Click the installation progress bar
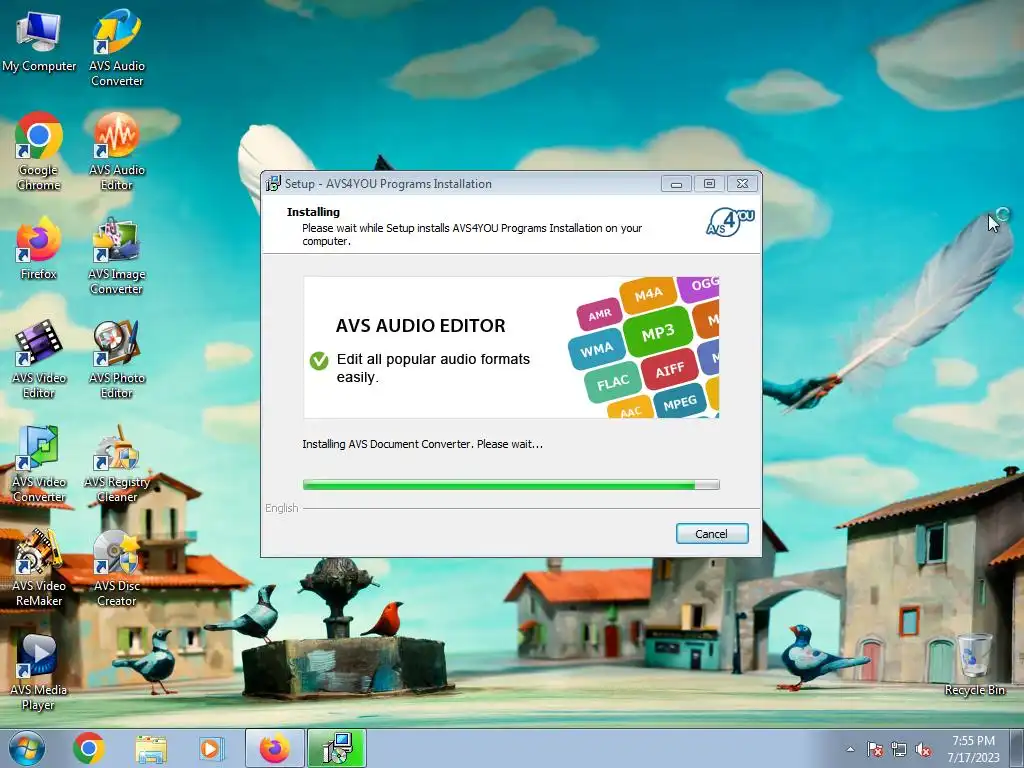The width and height of the screenshot is (1024, 768). (511, 485)
